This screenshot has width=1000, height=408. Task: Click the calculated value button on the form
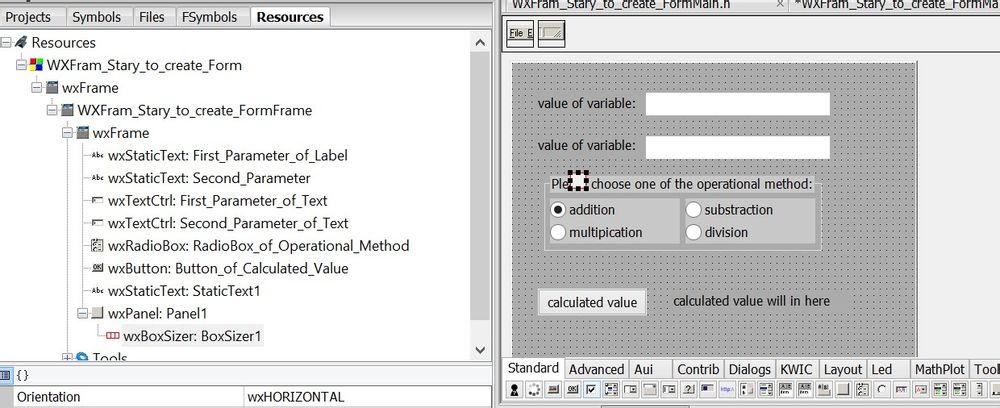(x=592, y=302)
